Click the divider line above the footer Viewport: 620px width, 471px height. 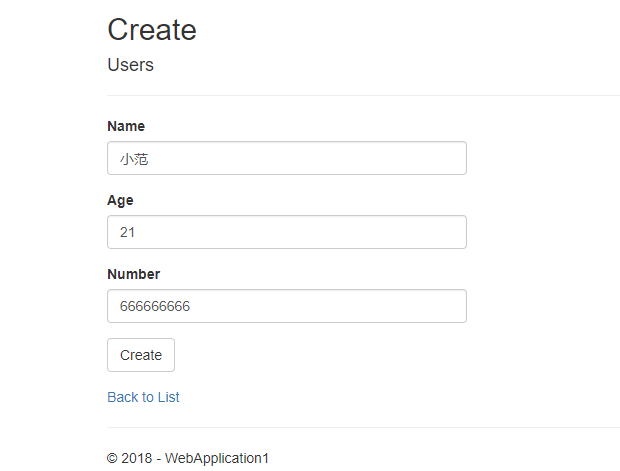(x=360, y=427)
